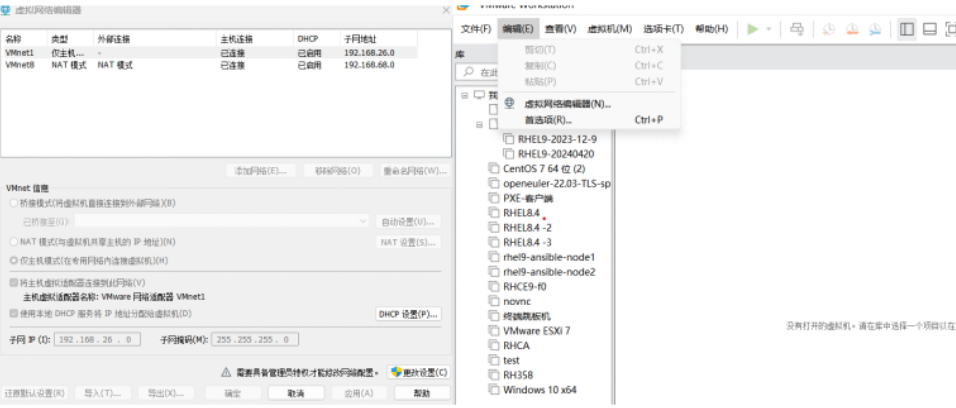Select NAT 模式 radio button
Viewport: 956px width, 408px height.
(14, 242)
